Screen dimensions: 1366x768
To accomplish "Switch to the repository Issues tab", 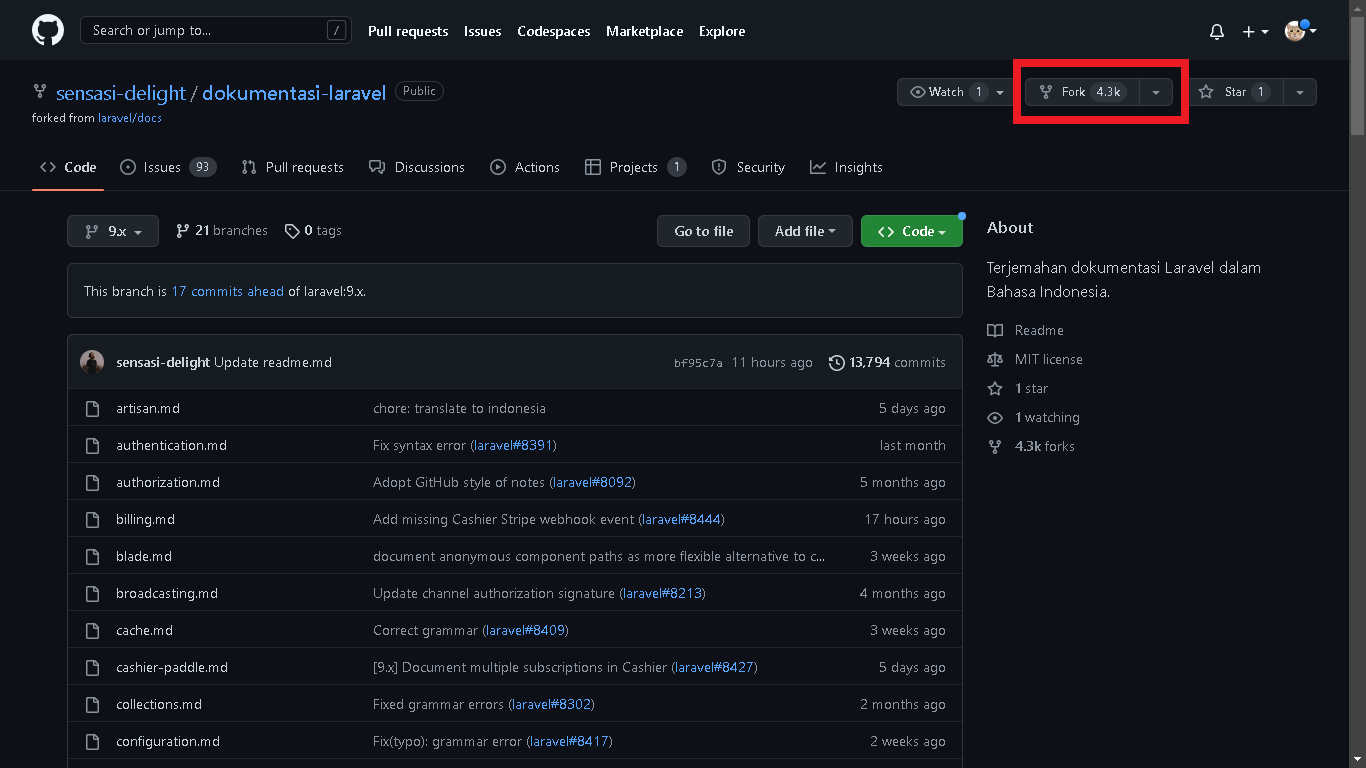I will click(168, 167).
